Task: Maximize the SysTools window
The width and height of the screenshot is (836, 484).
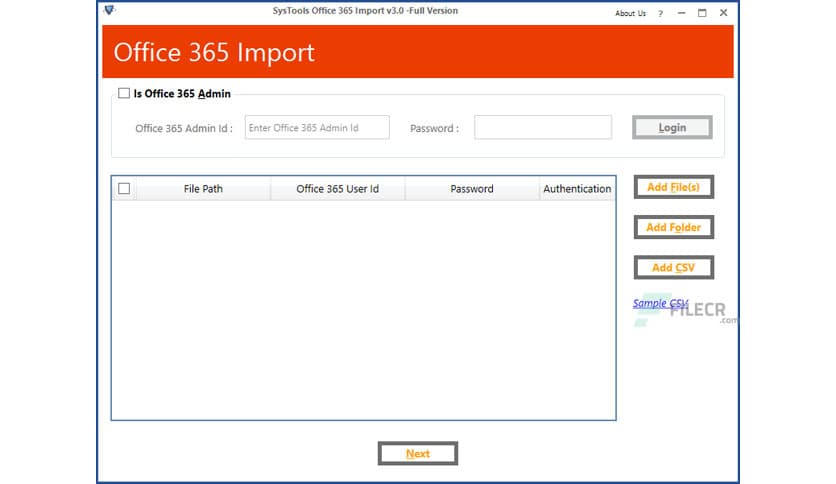Action: click(702, 13)
